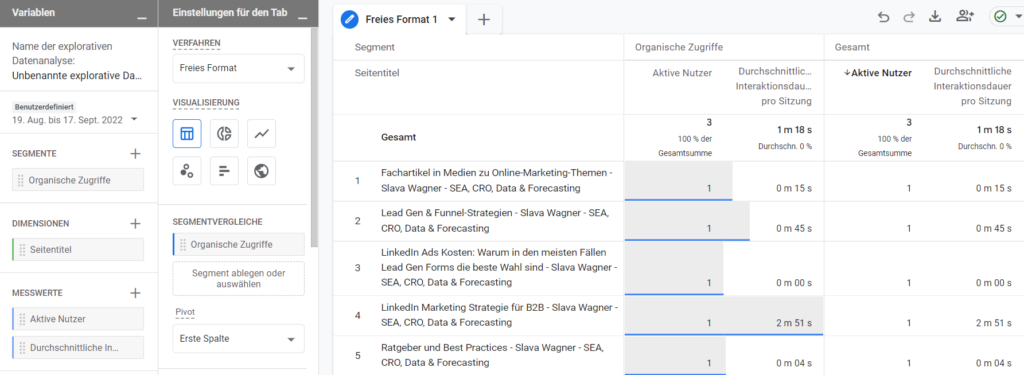This screenshot has height=375, width=1024.
Task: Add a new tab with plus
Action: click(484, 20)
